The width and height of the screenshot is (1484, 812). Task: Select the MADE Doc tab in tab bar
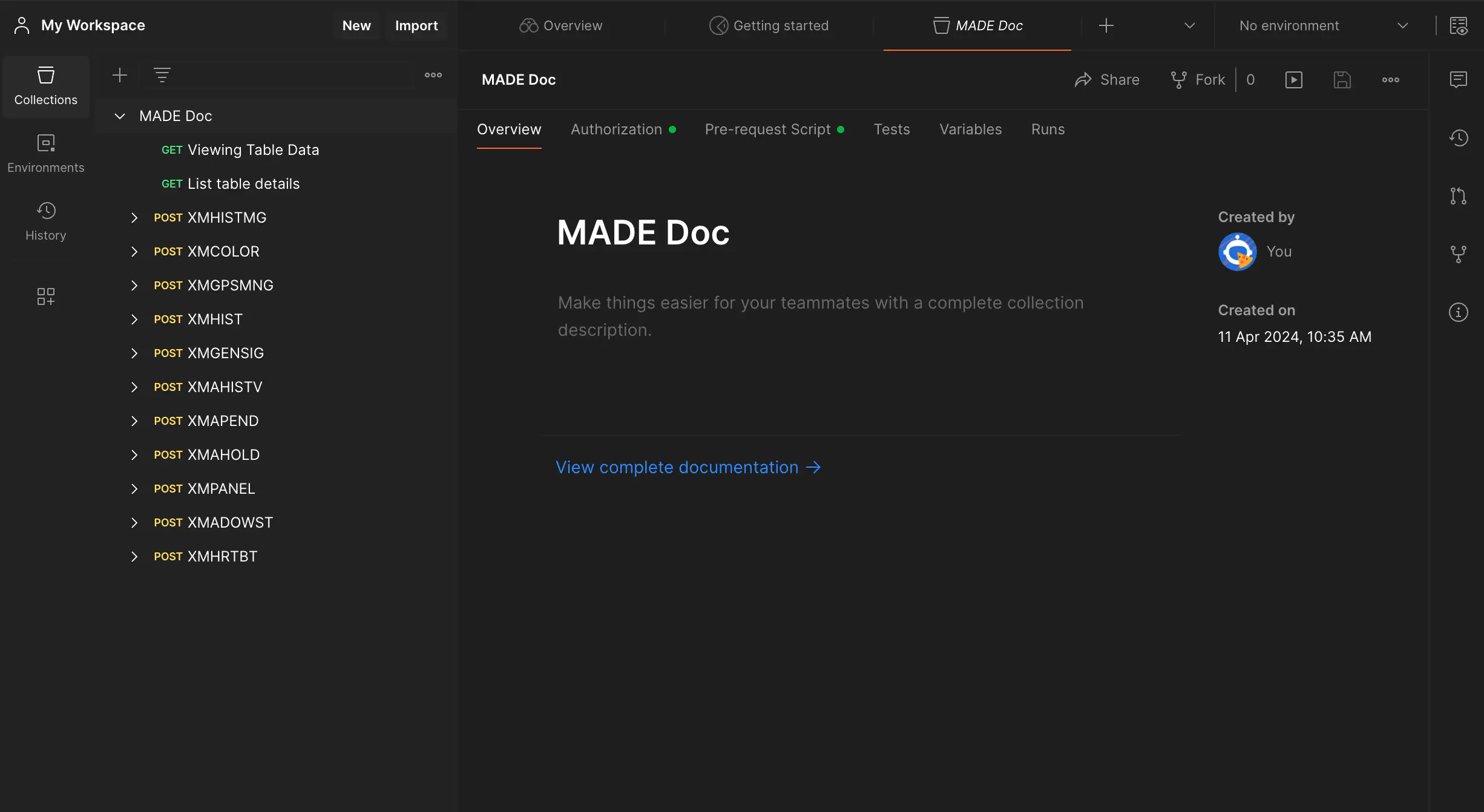pos(977,25)
